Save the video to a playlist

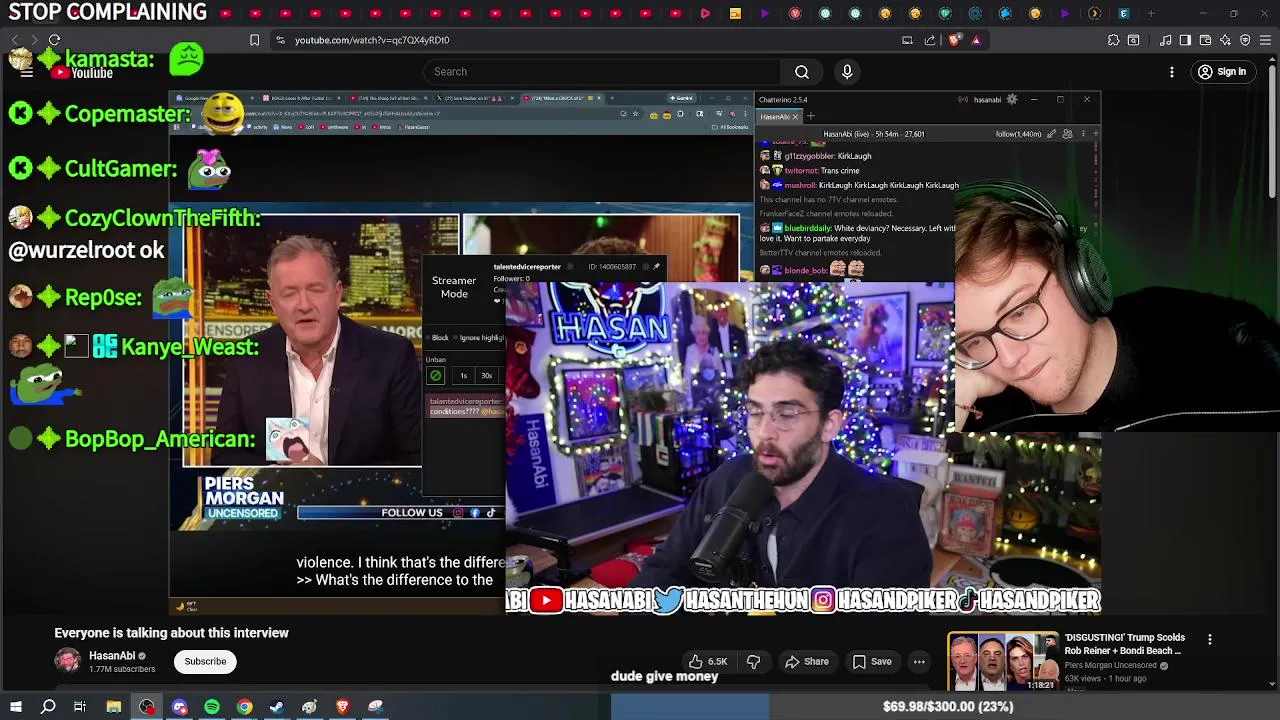click(872, 661)
